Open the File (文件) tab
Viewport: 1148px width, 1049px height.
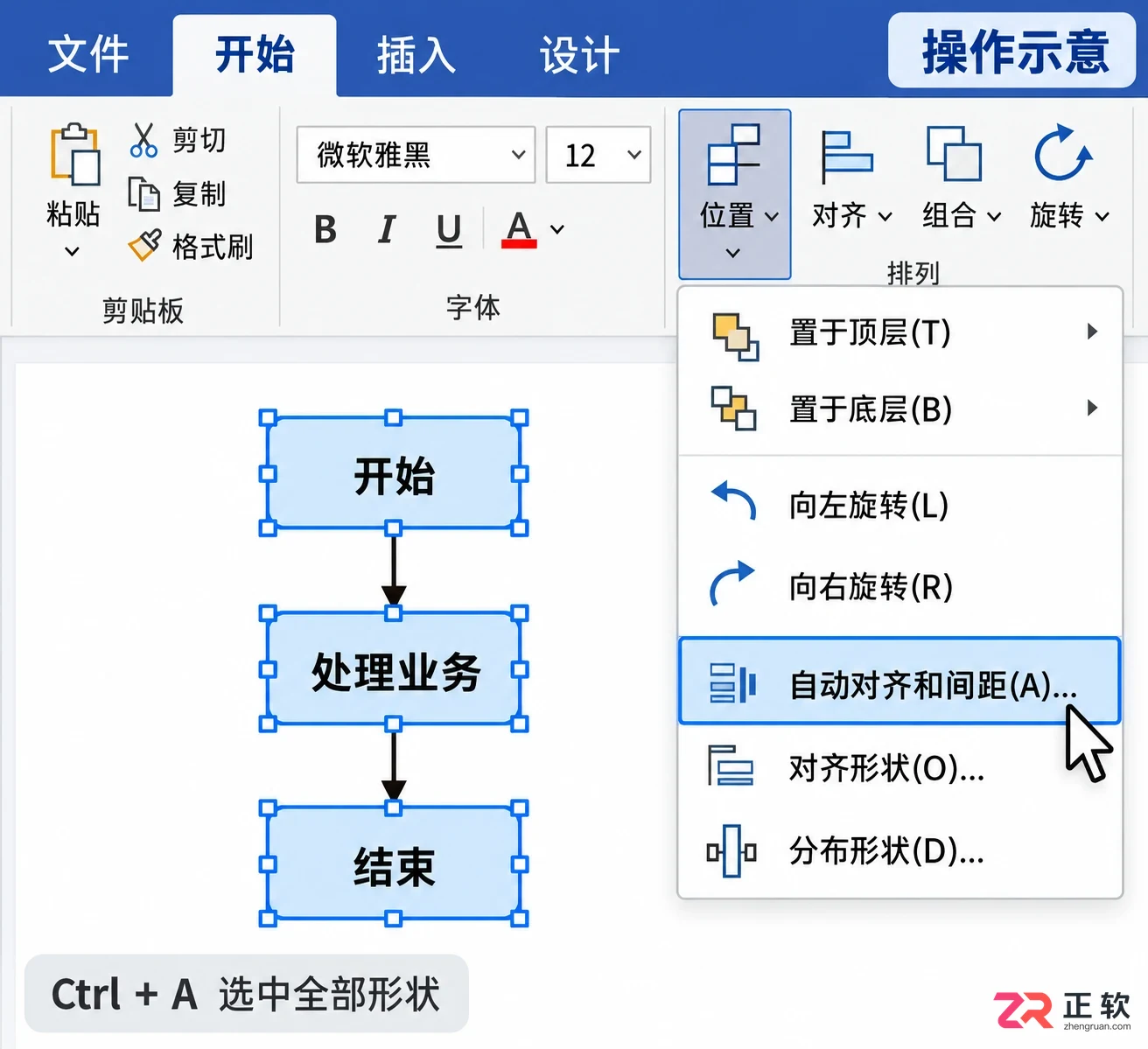pos(87,54)
